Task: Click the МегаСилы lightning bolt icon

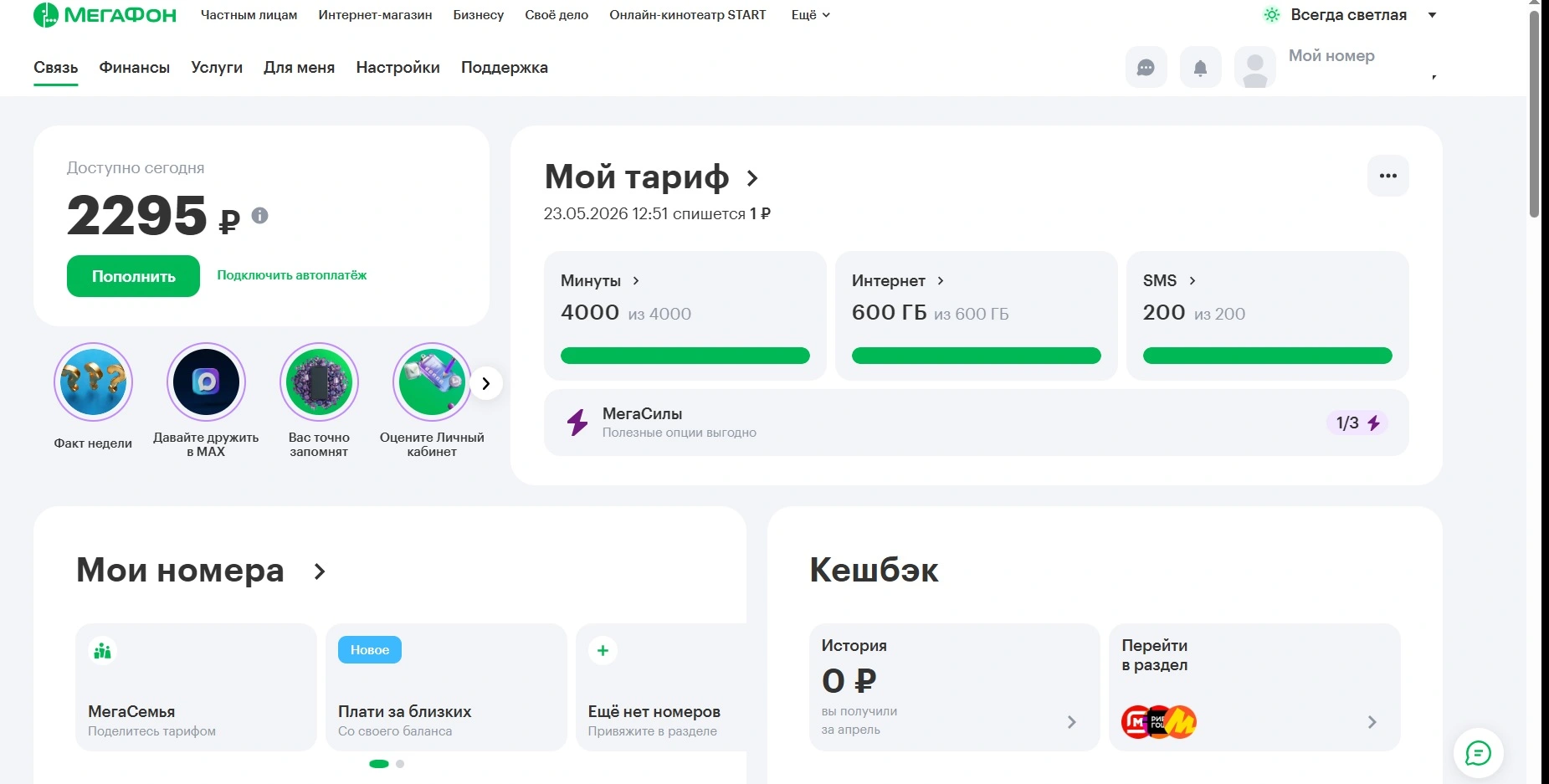Action: point(577,423)
